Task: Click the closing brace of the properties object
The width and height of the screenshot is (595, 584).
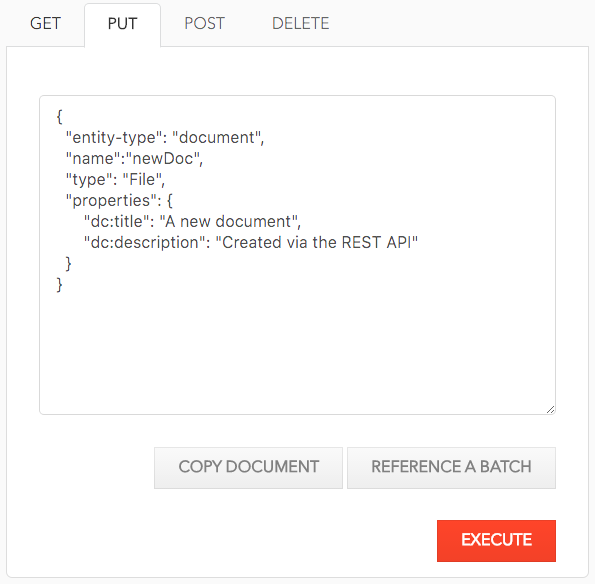Action: pos(68,264)
